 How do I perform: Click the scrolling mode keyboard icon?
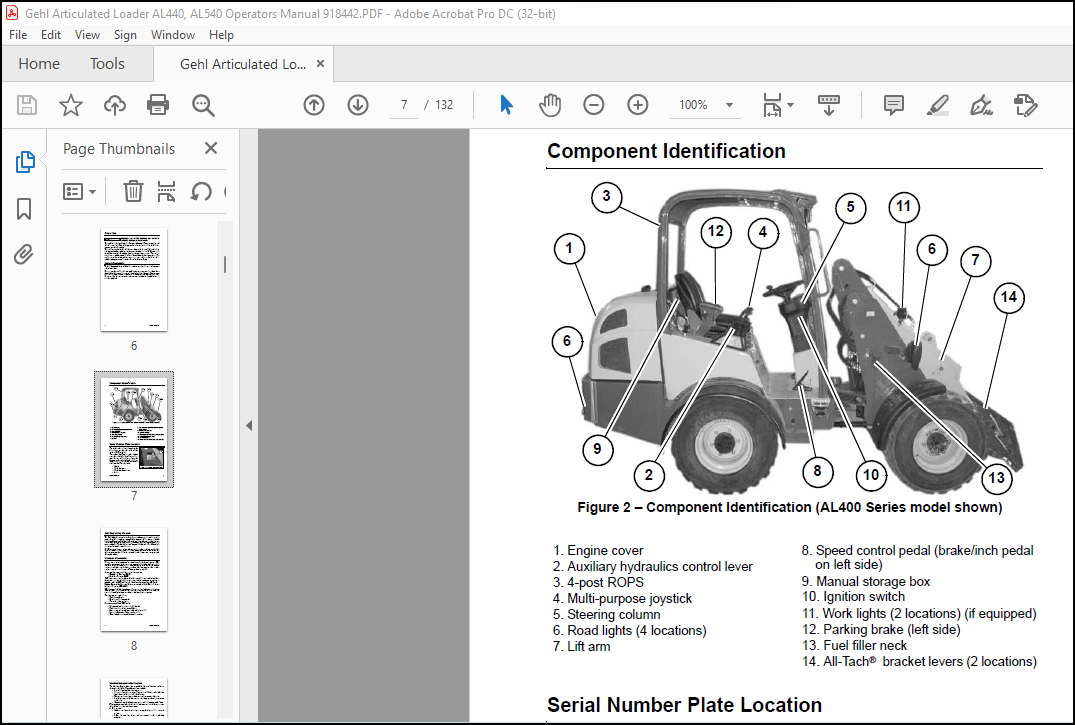coord(829,105)
